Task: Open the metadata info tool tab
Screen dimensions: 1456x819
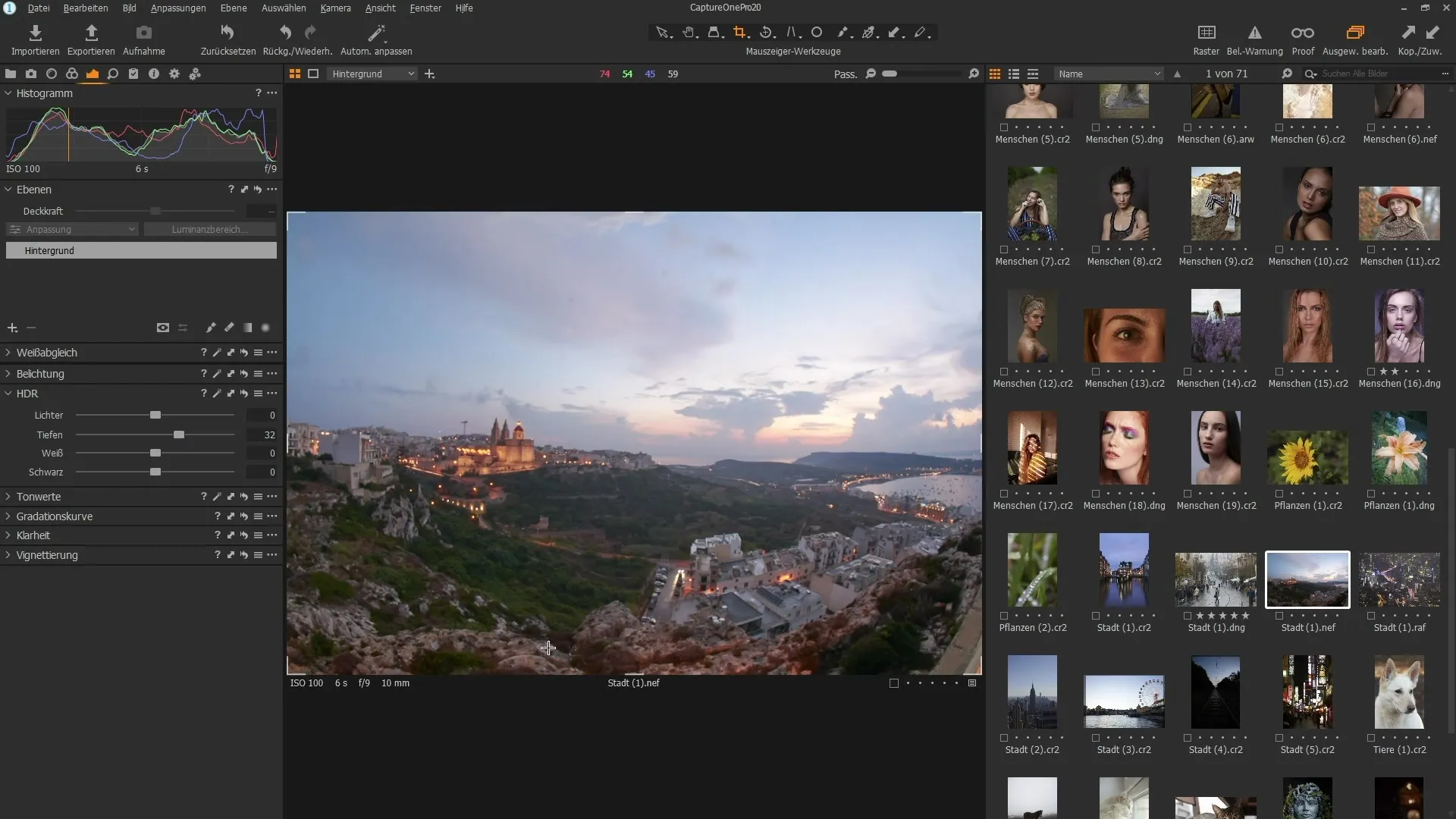Action: [x=154, y=74]
